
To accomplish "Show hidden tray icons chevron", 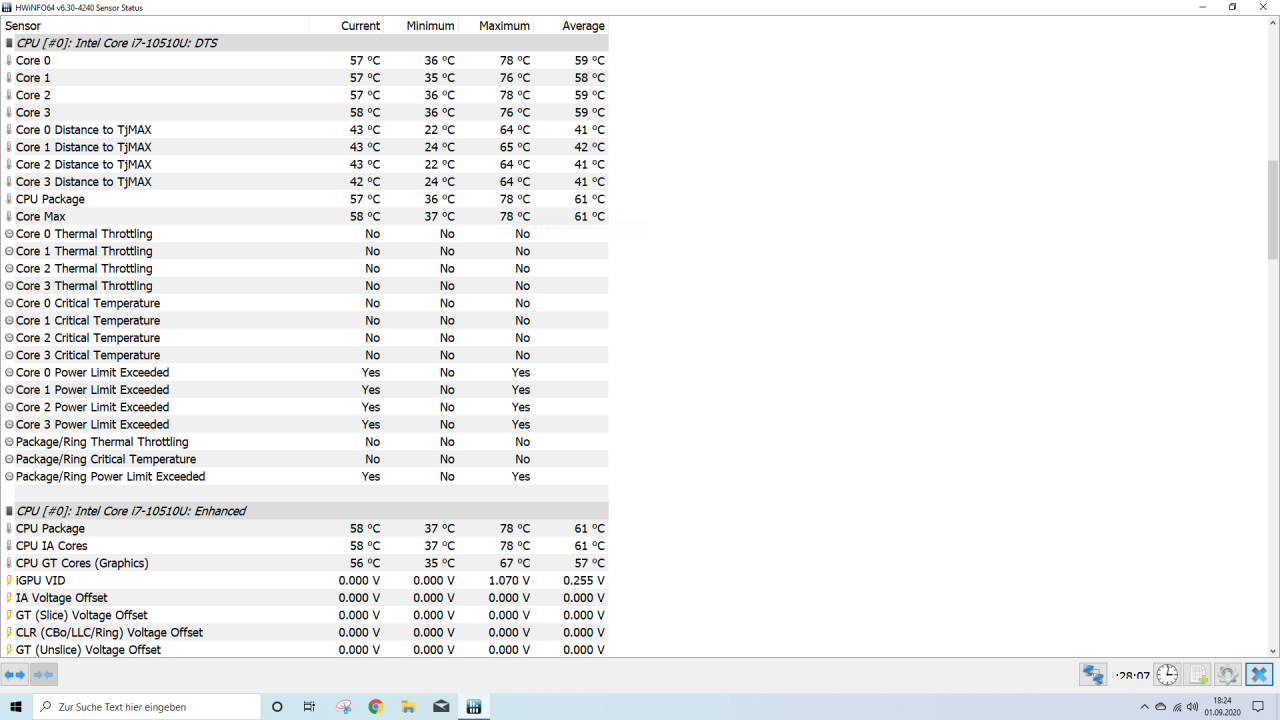I will tap(1144, 707).
